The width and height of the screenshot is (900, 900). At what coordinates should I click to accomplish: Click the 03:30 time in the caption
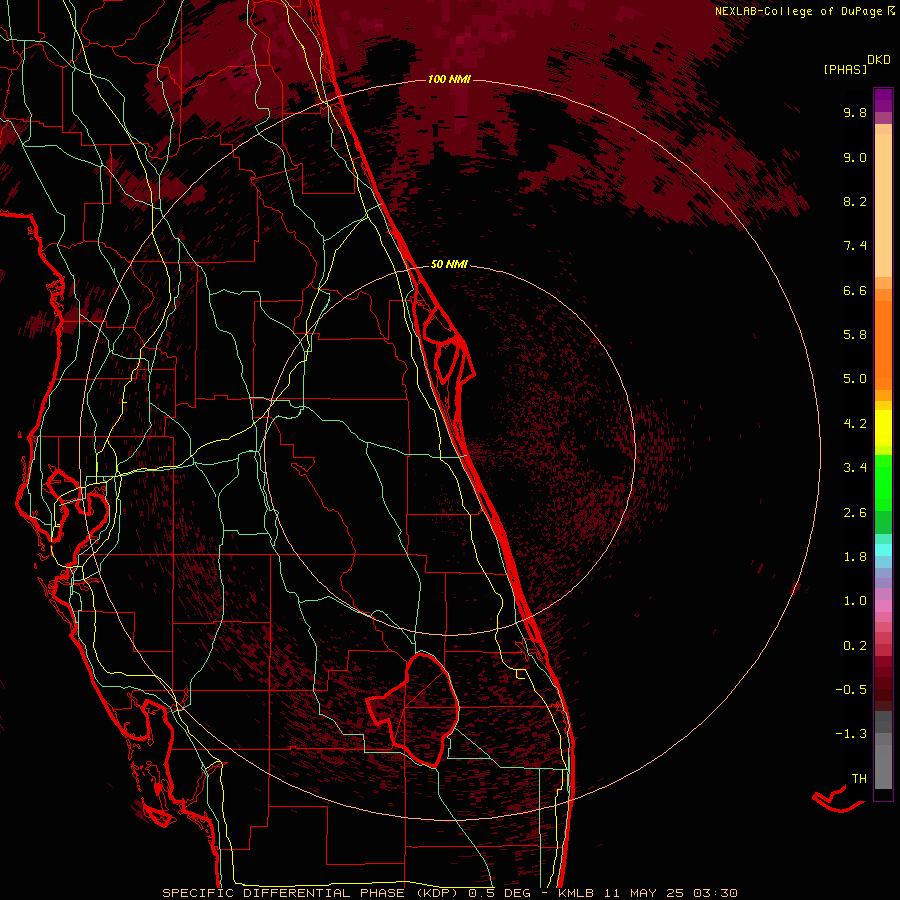[715, 893]
